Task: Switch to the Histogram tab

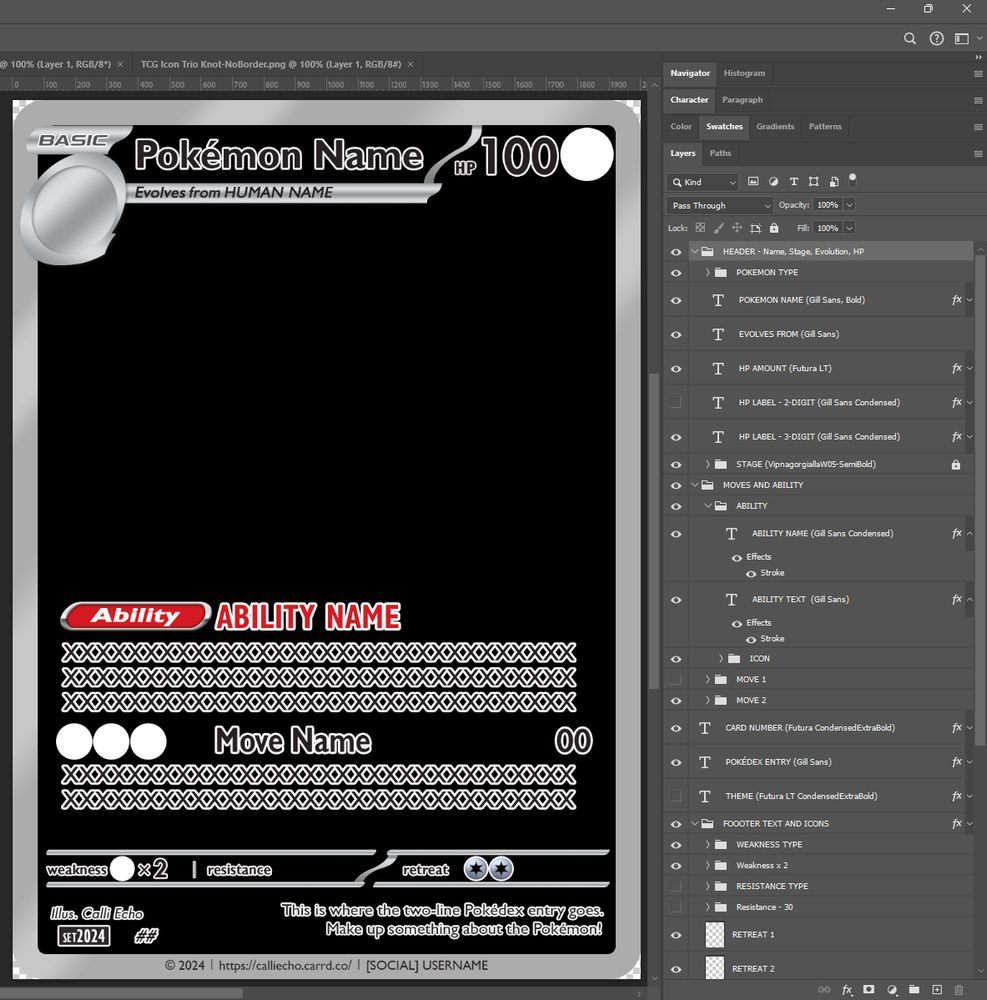Action: coord(744,73)
